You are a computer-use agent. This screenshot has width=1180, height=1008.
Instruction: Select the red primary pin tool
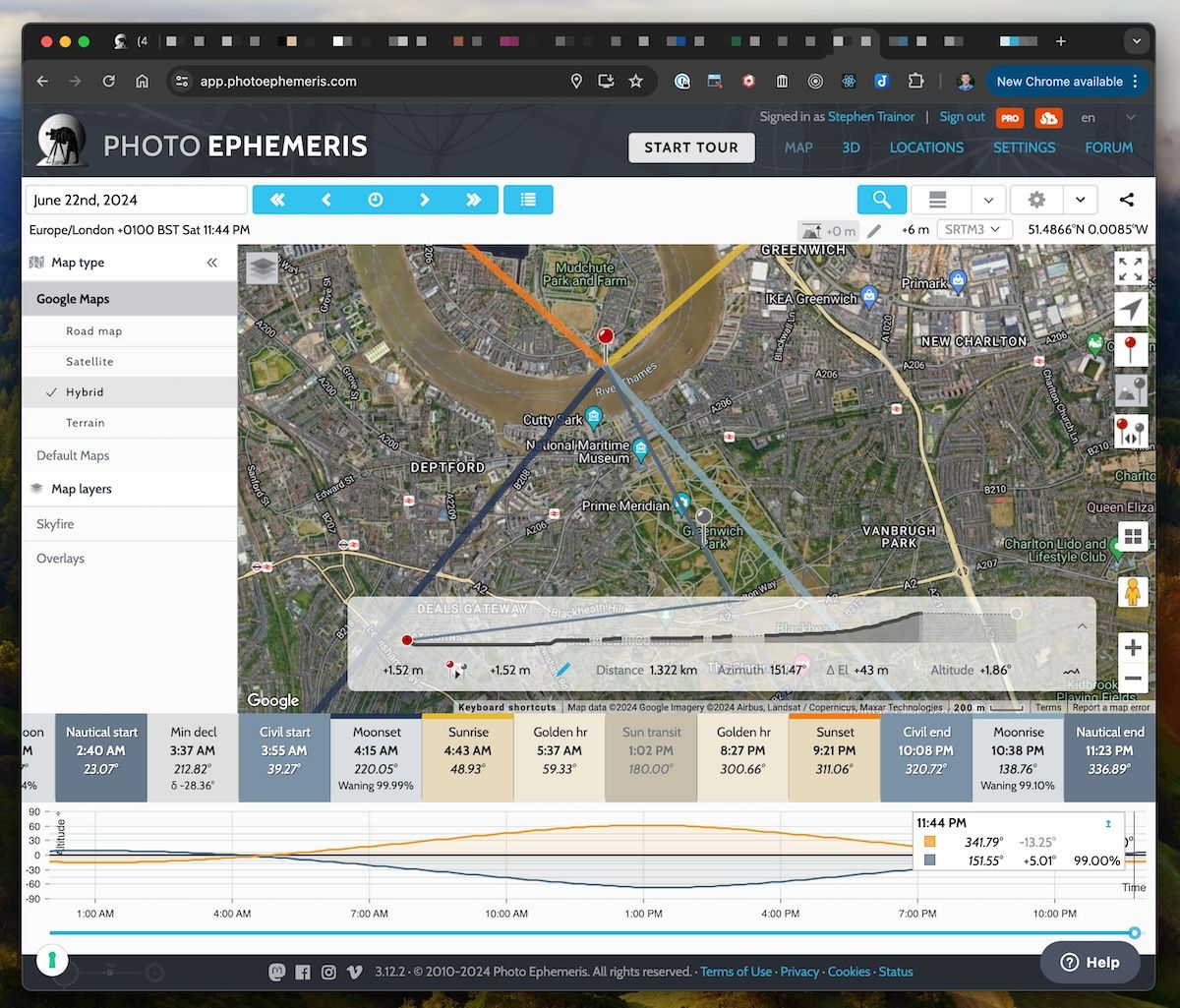point(1131,350)
